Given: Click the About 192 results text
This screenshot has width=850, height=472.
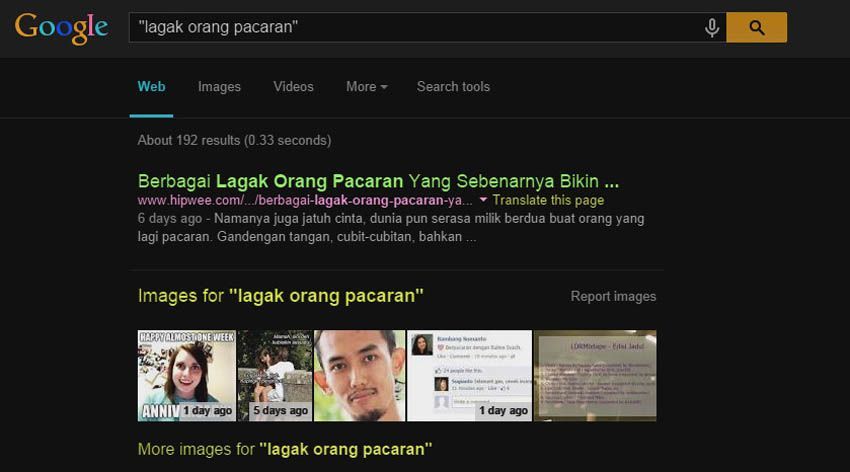Looking at the screenshot, I should [x=234, y=140].
